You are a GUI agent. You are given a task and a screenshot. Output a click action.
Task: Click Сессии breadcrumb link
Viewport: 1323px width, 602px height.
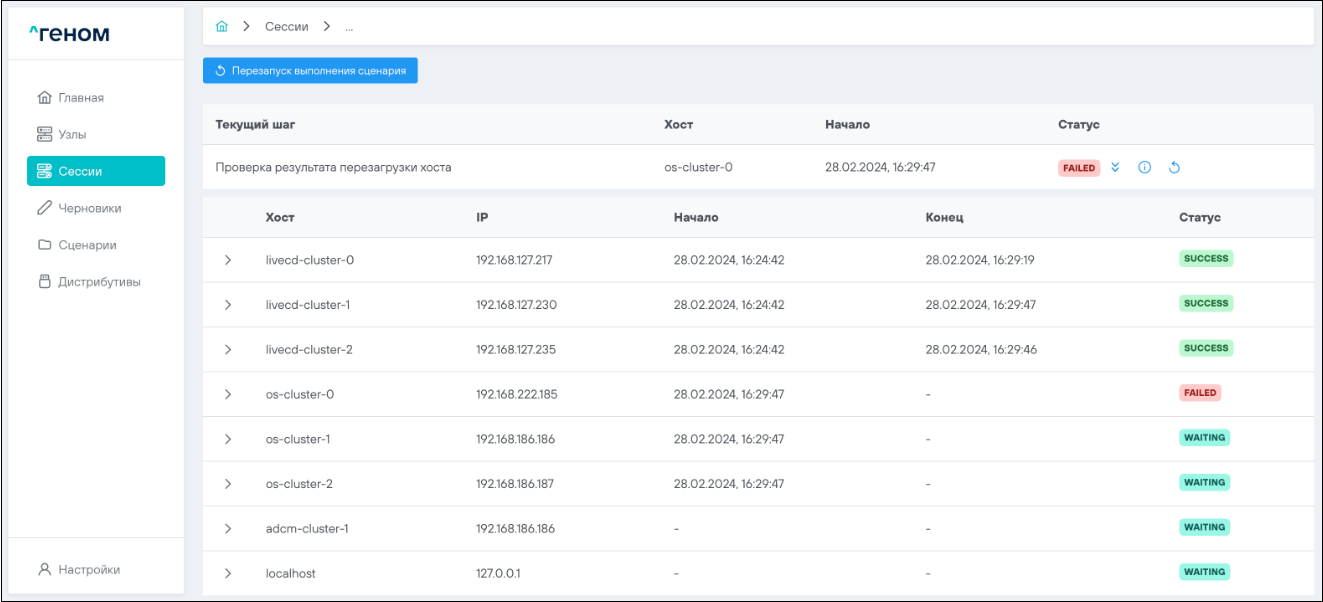pos(286,27)
